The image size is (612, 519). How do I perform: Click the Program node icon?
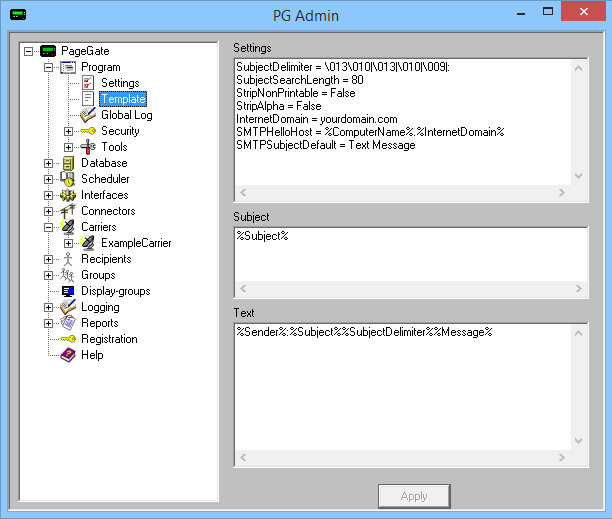click(68, 67)
